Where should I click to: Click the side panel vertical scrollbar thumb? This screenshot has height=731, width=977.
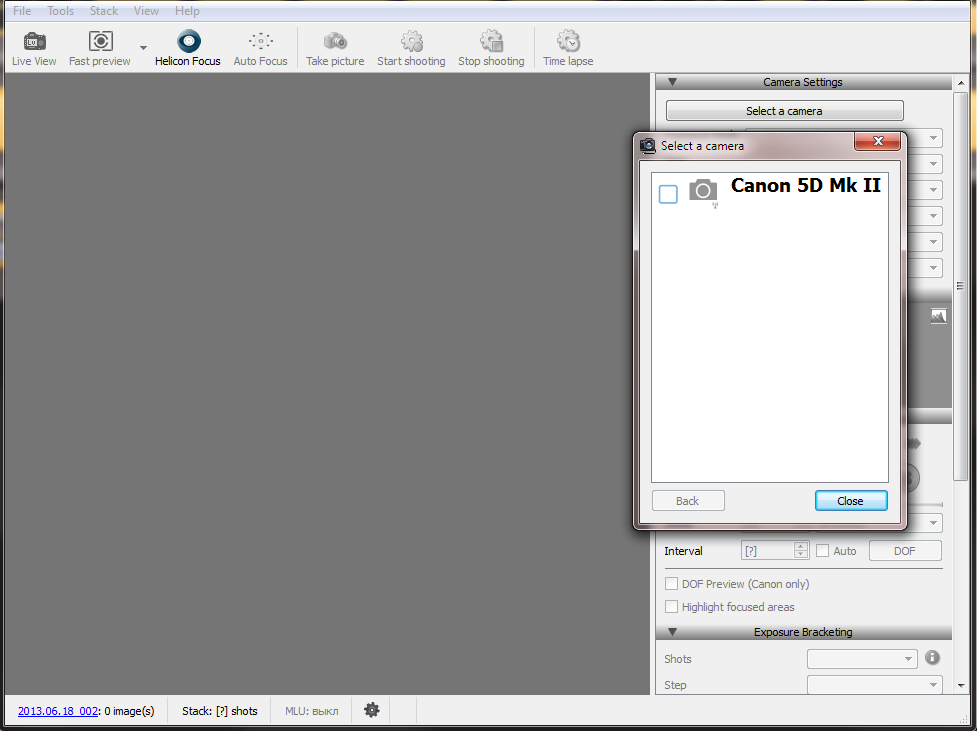pyautogui.click(x=960, y=285)
